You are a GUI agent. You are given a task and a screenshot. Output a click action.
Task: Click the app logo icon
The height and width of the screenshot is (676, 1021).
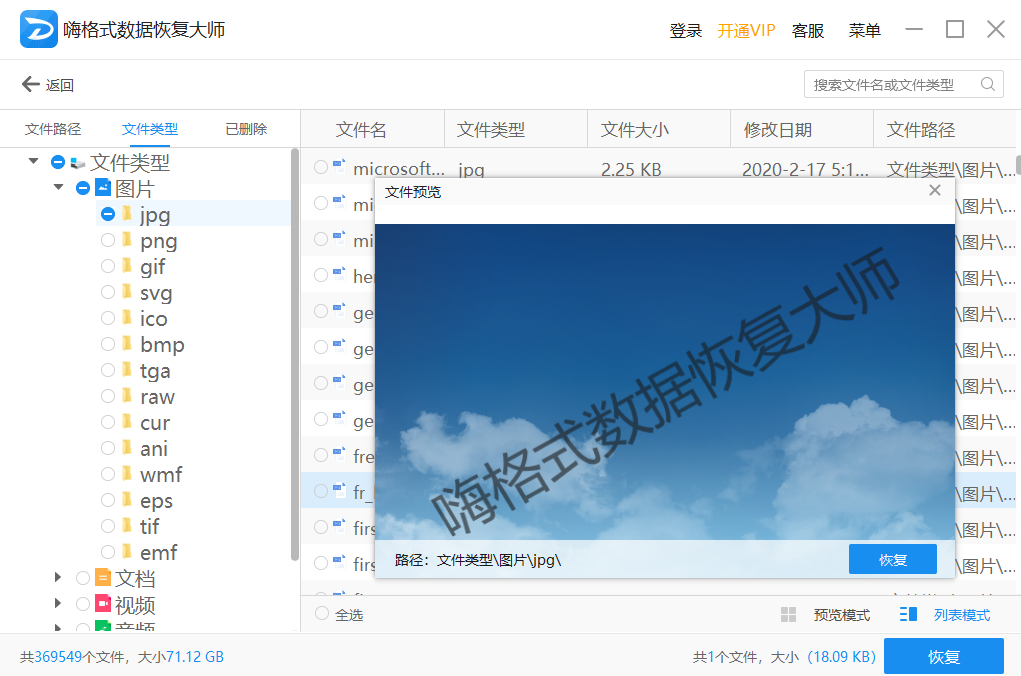38,29
